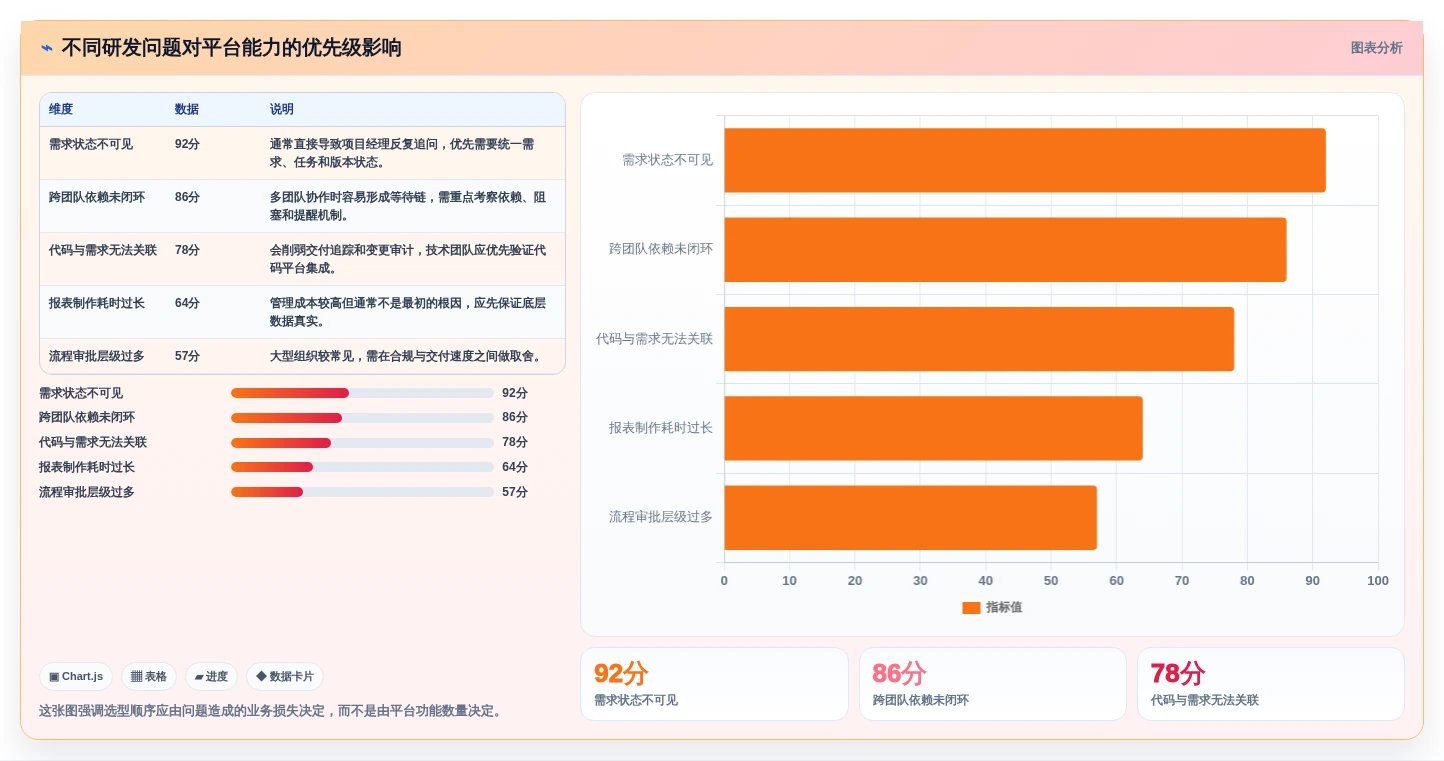Toggle the 指标值 legend item
The width and height of the screenshot is (1444, 761).
(992, 607)
